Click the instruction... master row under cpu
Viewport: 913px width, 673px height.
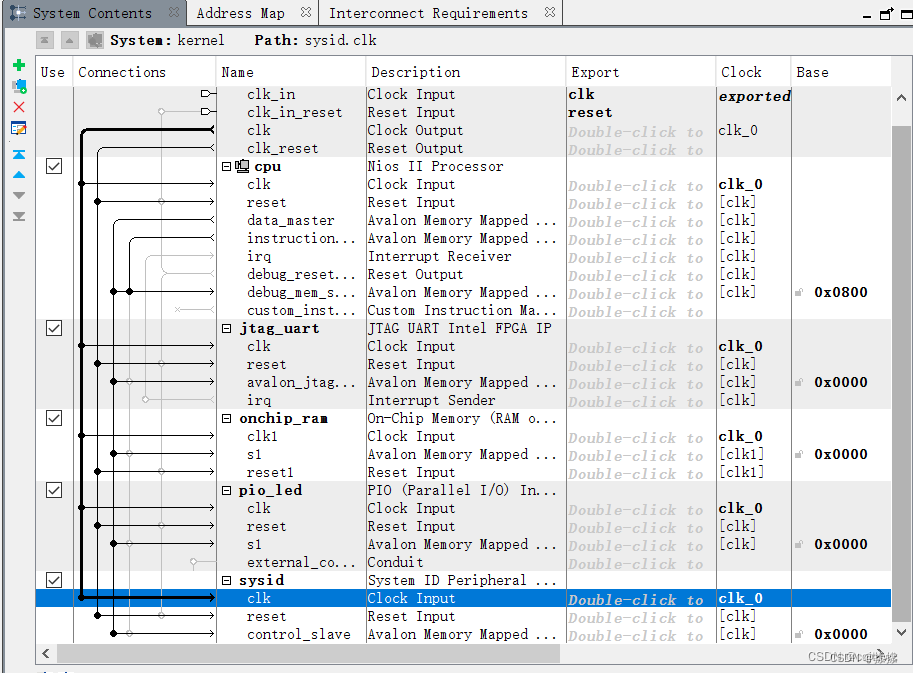[463, 239]
